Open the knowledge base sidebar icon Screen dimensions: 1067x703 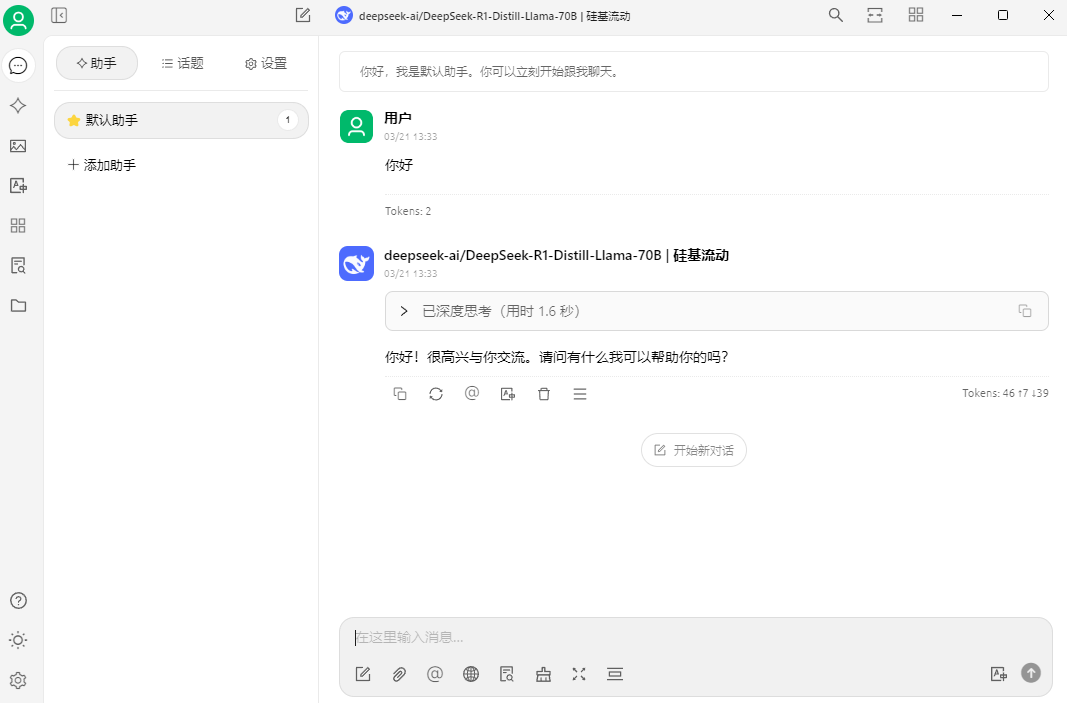pos(18,265)
